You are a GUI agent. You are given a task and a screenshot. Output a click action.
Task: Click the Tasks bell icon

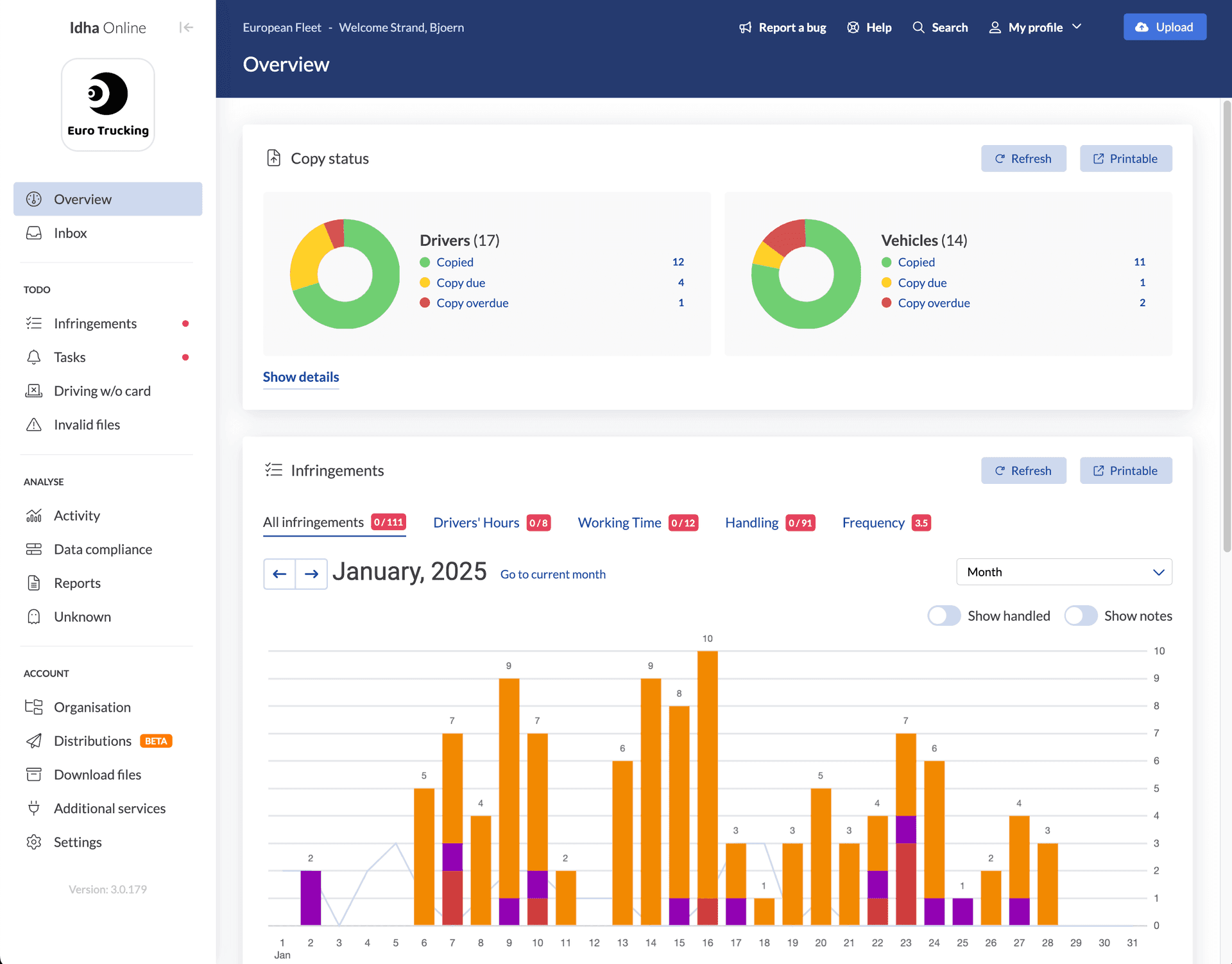(34, 357)
